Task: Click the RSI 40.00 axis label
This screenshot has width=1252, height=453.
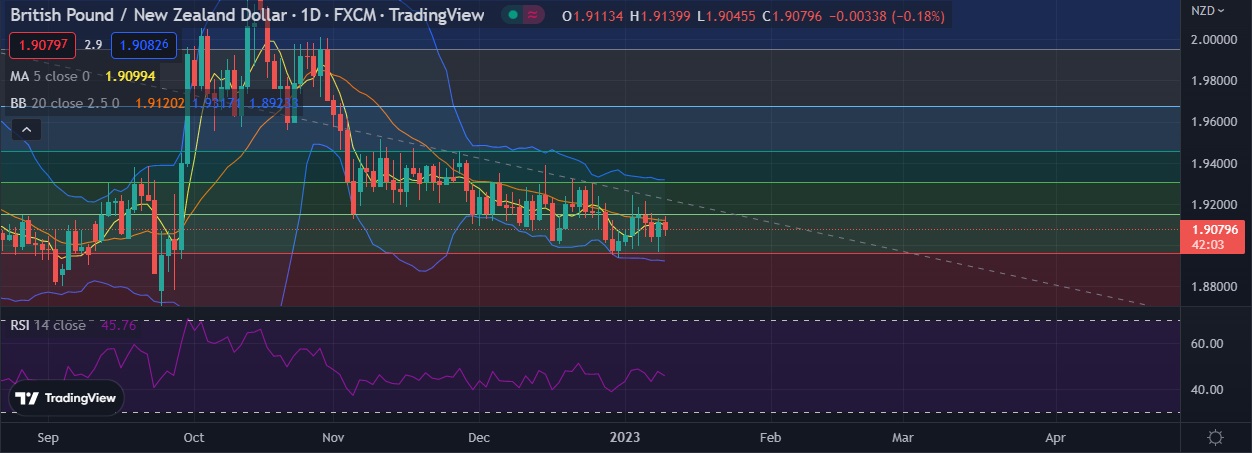Action: tap(1209, 390)
